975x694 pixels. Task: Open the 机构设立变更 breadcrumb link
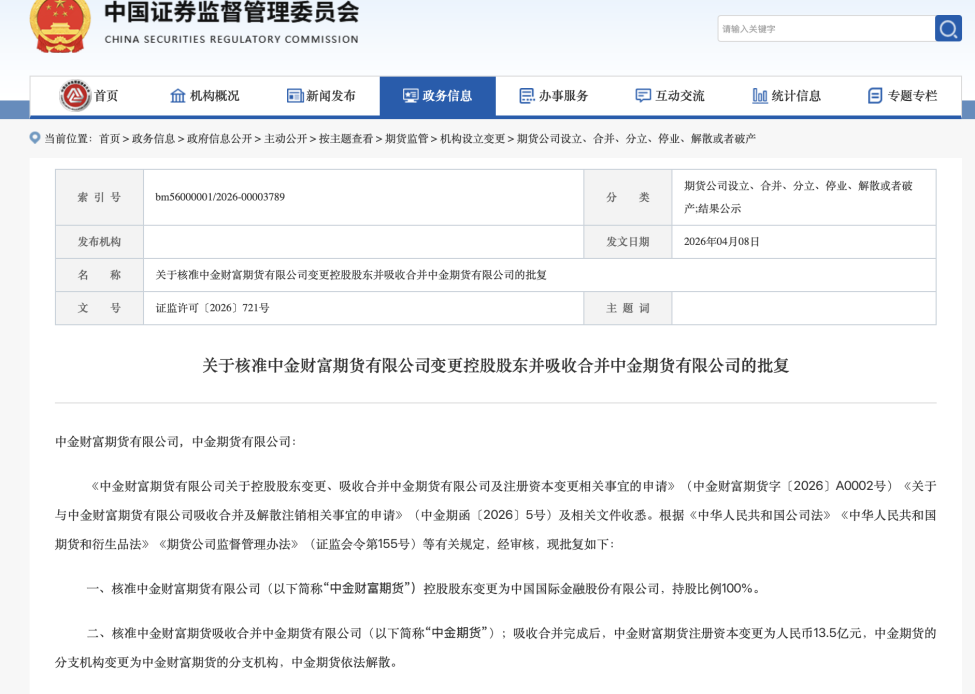point(473,139)
